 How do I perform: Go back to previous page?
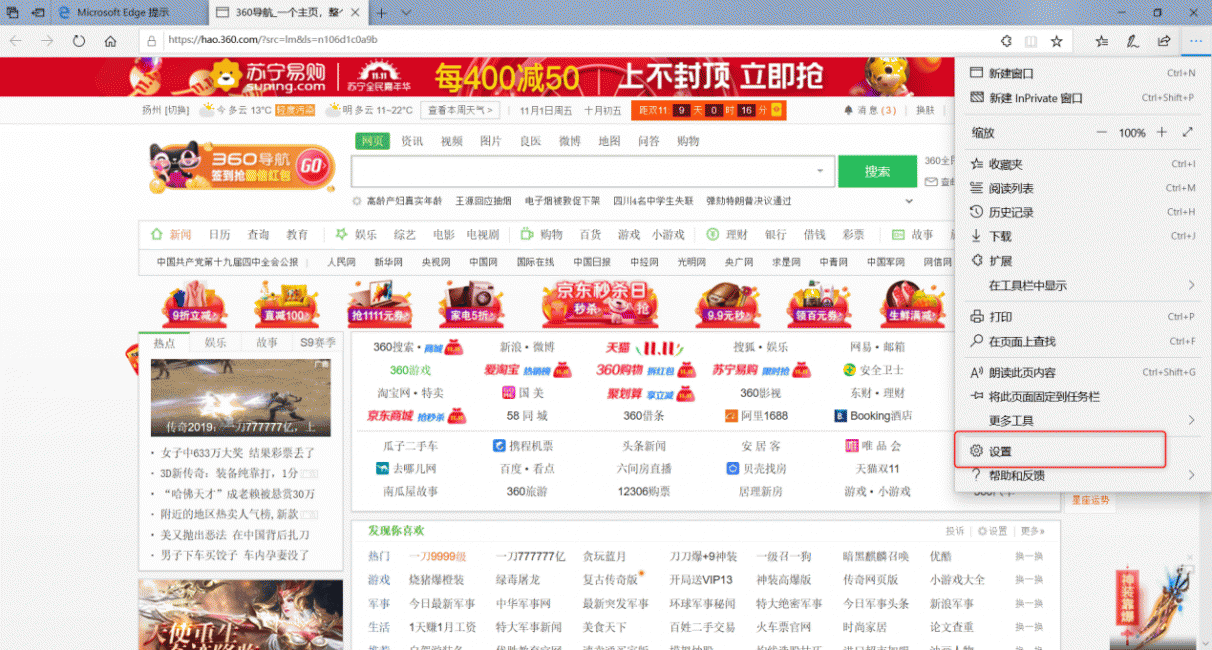(17, 41)
